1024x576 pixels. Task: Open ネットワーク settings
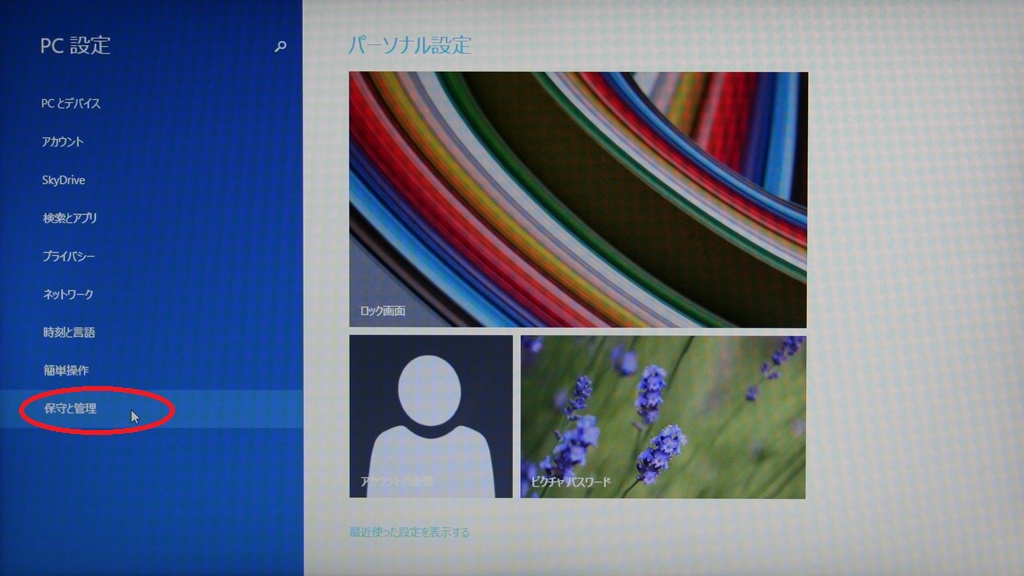(x=68, y=295)
